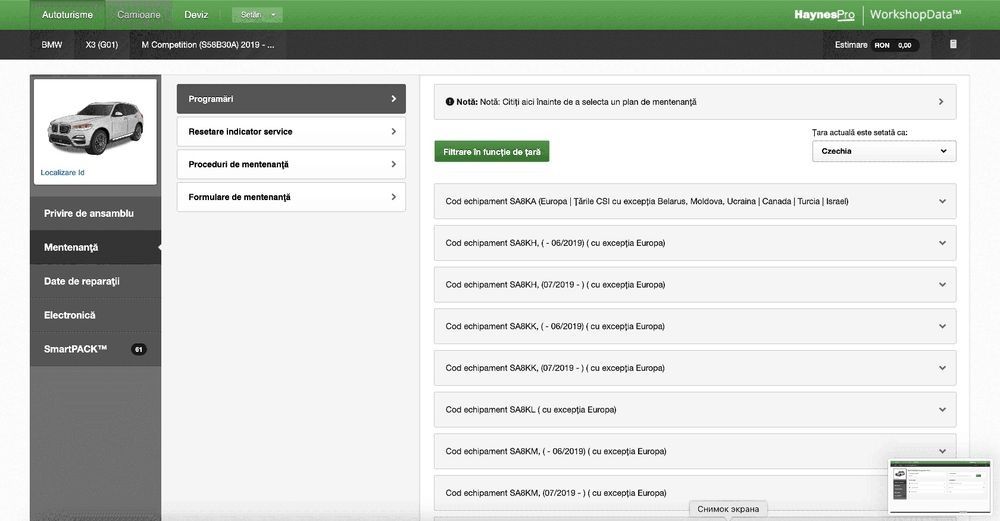The image size is (1000, 521).
Task: Click the Notă banner right arrow
Action: coord(941,102)
